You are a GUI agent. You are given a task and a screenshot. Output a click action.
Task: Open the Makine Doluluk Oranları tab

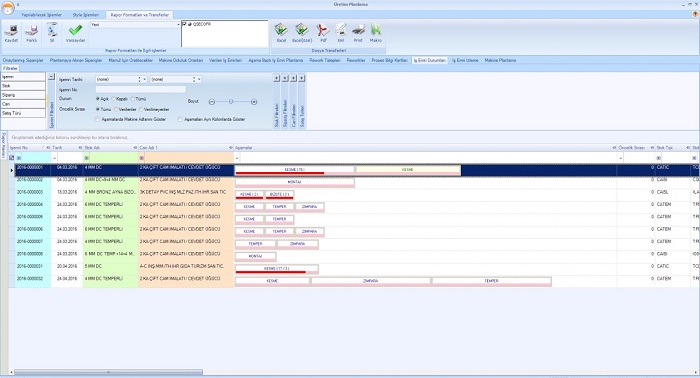point(181,60)
